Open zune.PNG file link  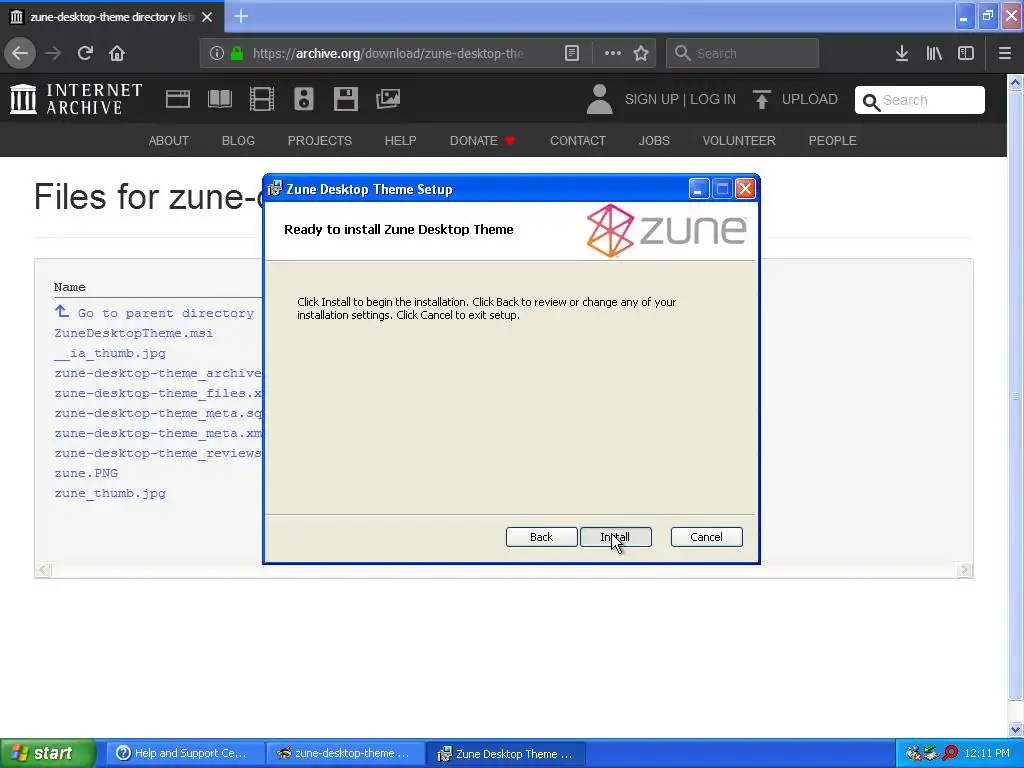point(86,473)
